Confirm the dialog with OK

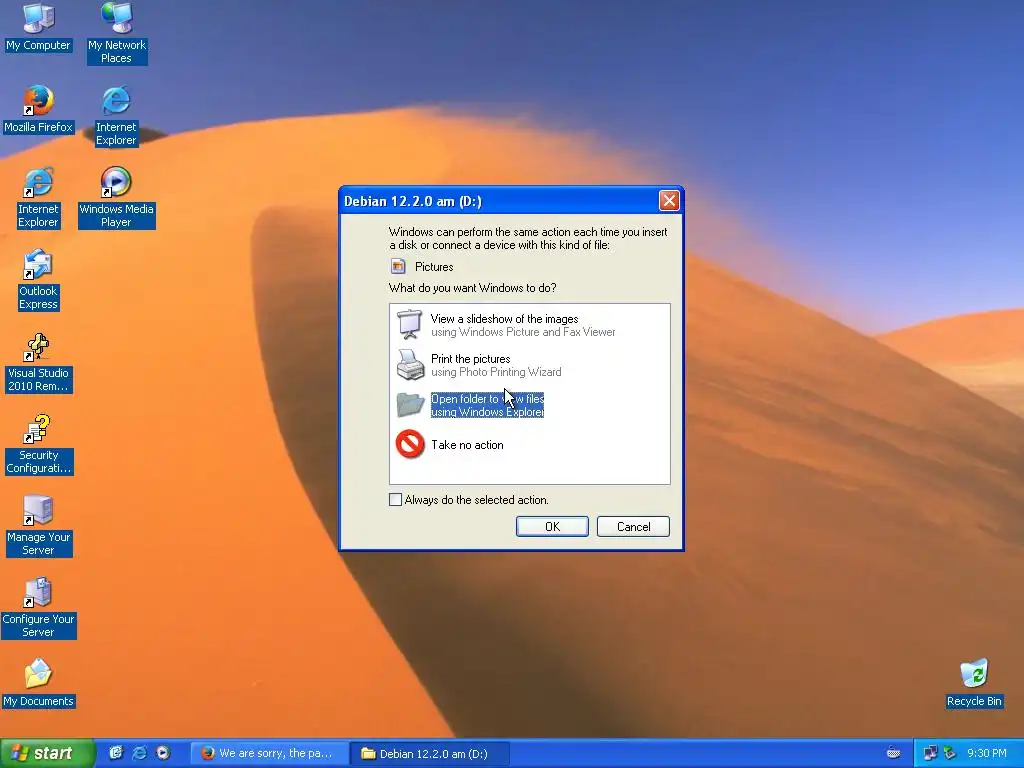coord(552,526)
